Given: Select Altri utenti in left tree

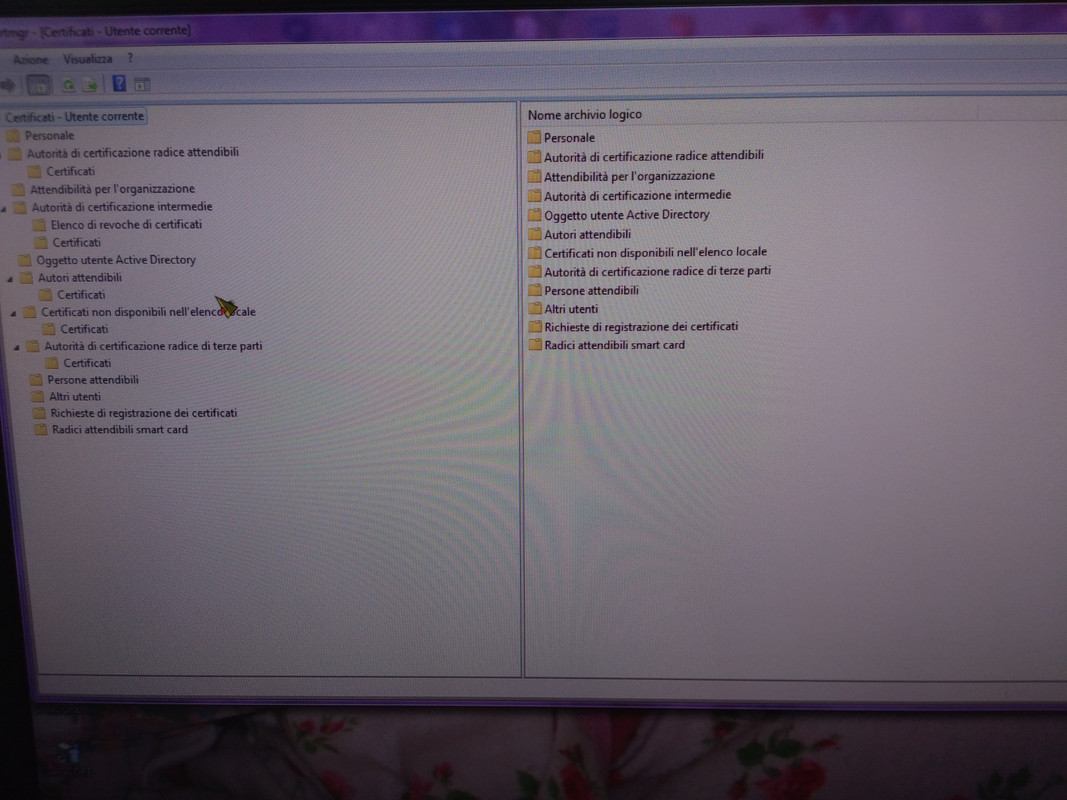Looking at the screenshot, I should click(x=74, y=397).
